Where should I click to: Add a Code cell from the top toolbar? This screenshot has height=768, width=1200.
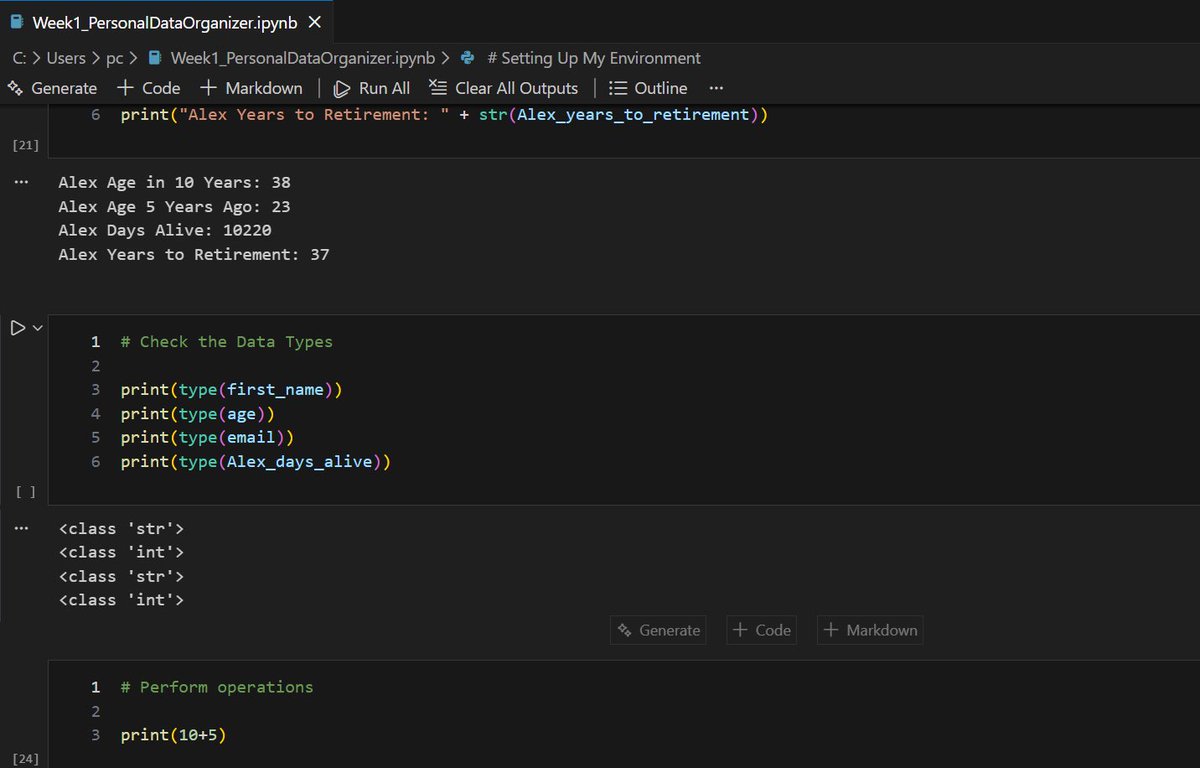149,88
